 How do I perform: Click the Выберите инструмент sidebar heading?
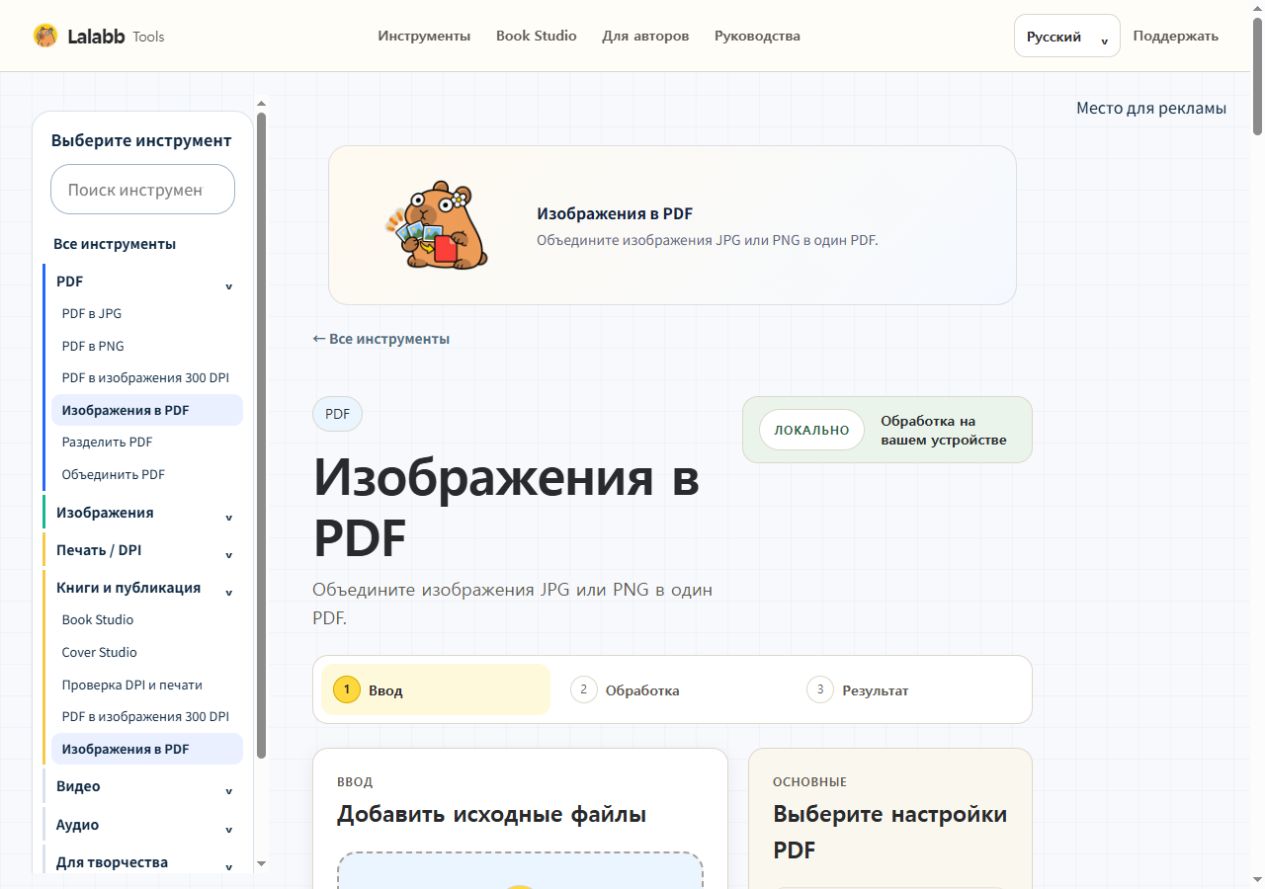pyautogui.click(x=141, y=141)
